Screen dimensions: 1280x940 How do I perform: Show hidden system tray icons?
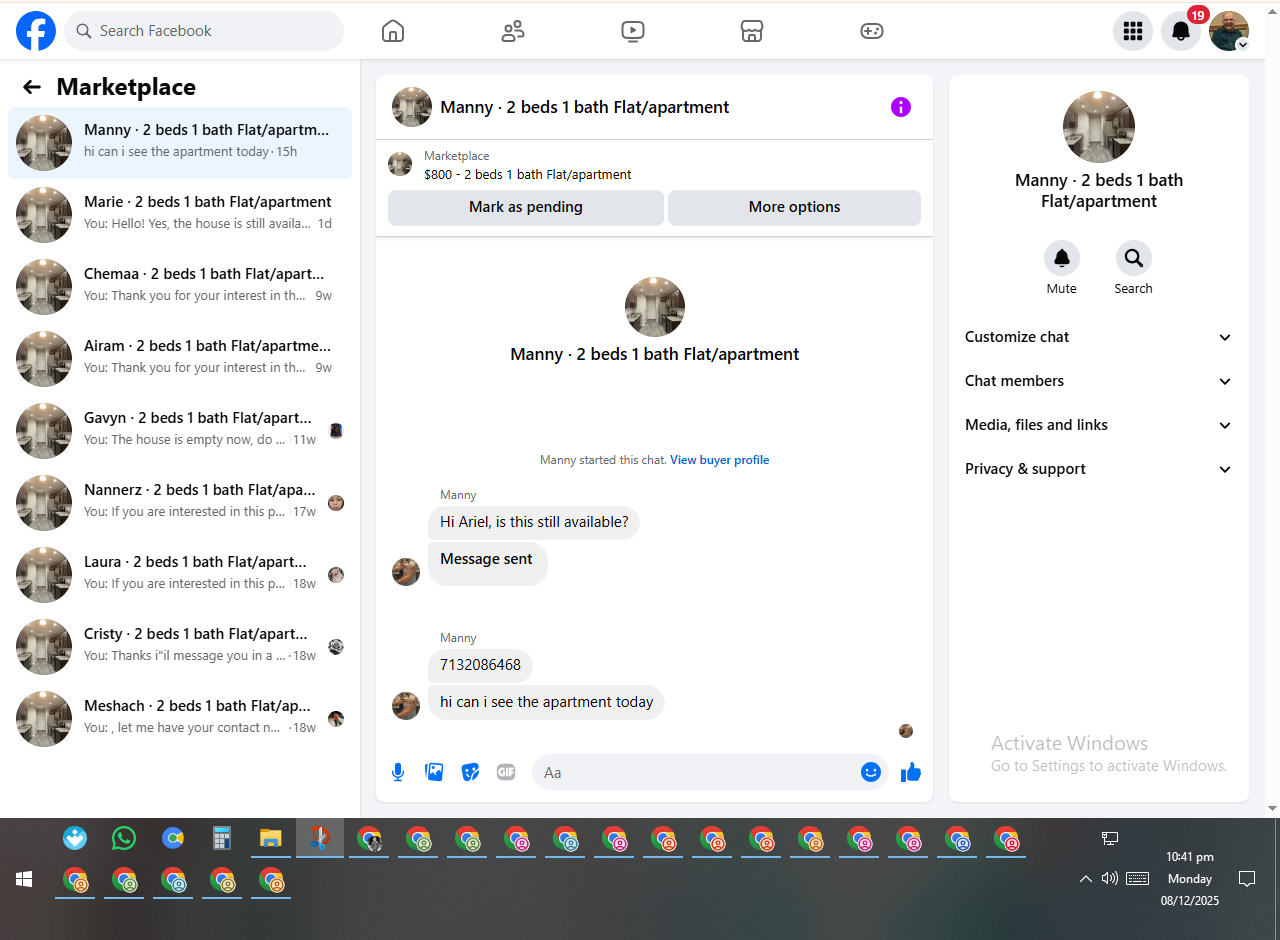pyautogui.click(x=1085, y=879)
